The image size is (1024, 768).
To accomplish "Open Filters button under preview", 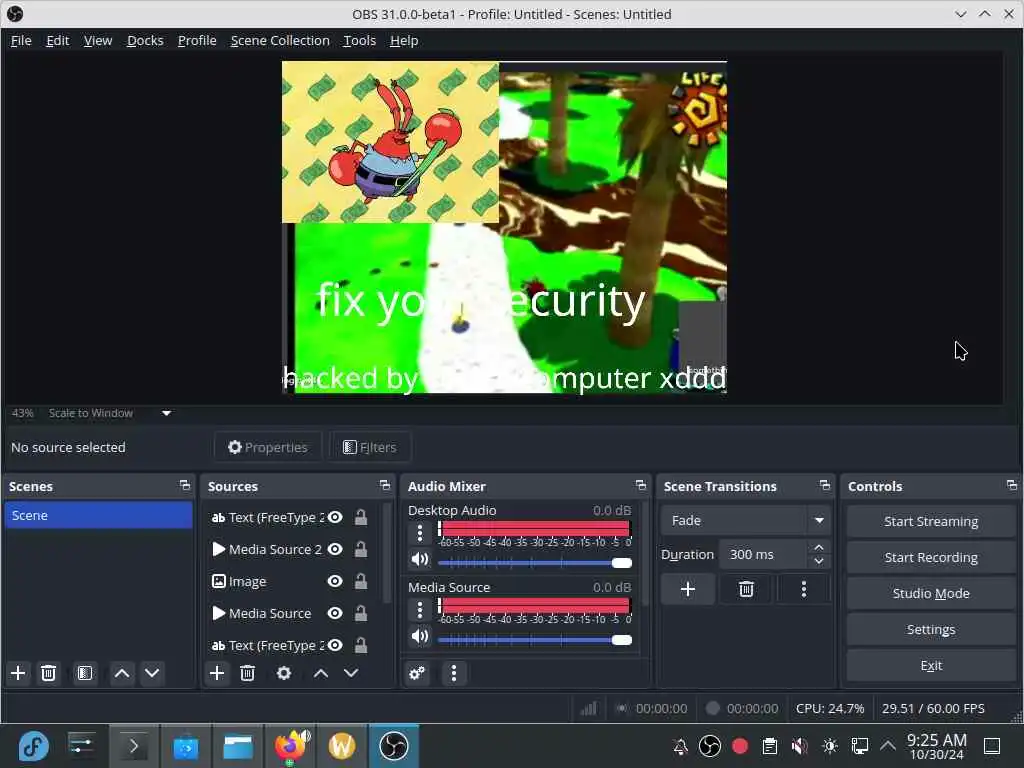I will click(x=370, y=447).
